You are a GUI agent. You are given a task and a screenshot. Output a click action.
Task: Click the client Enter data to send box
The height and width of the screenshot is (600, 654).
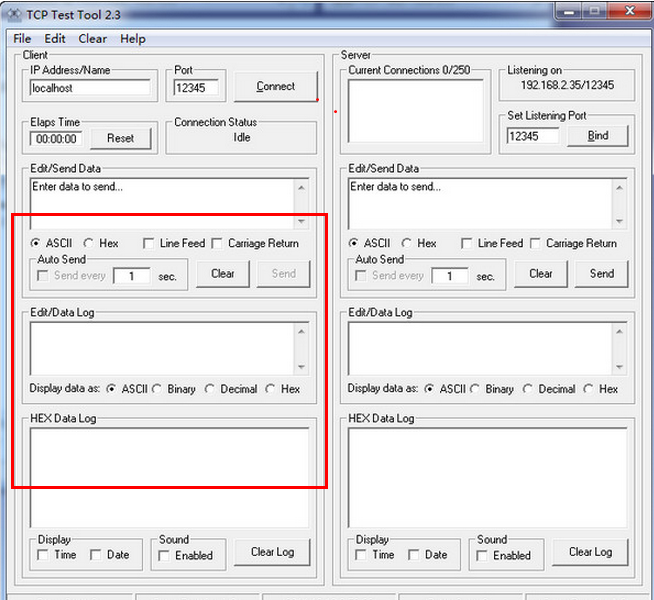coord(162,203)
